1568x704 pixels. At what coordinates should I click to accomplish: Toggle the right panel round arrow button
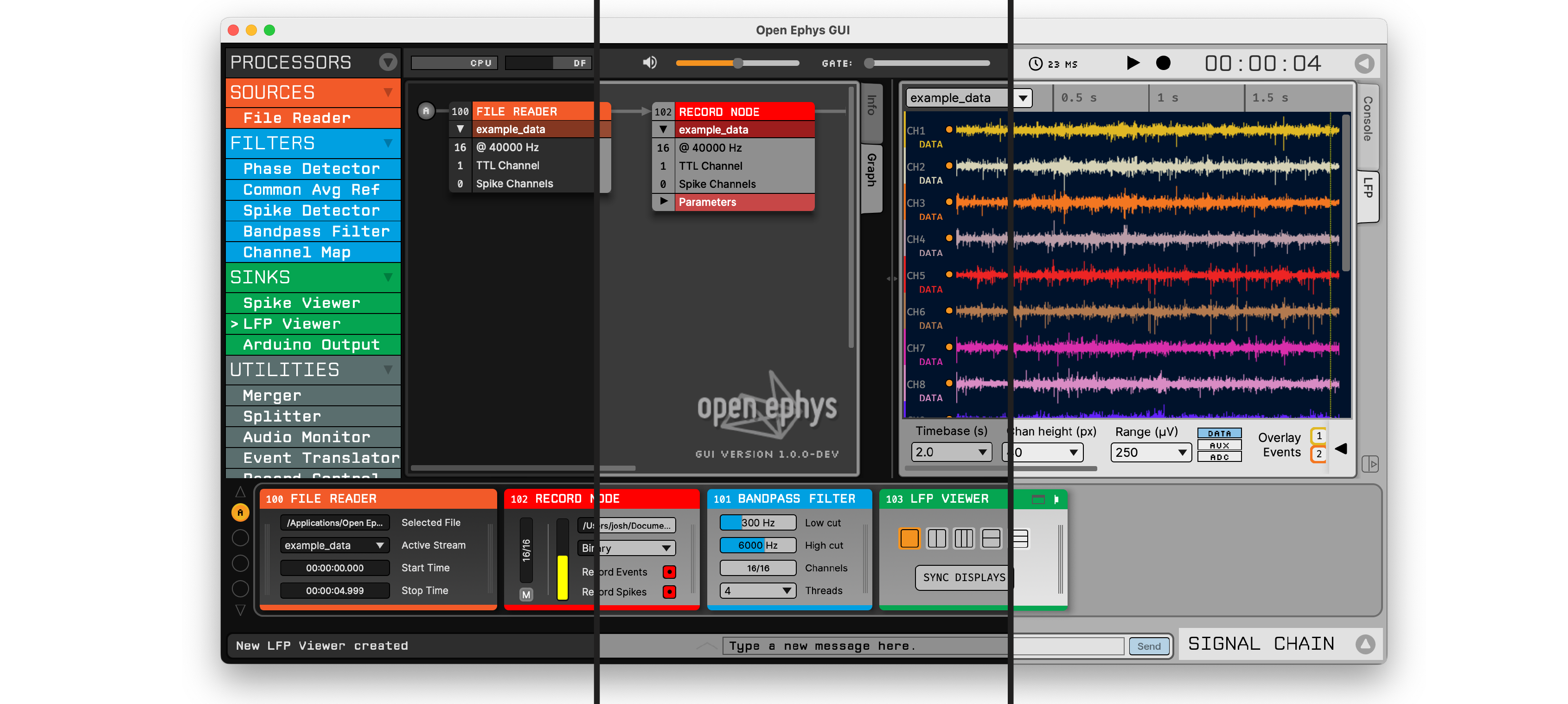[1364, 63]
